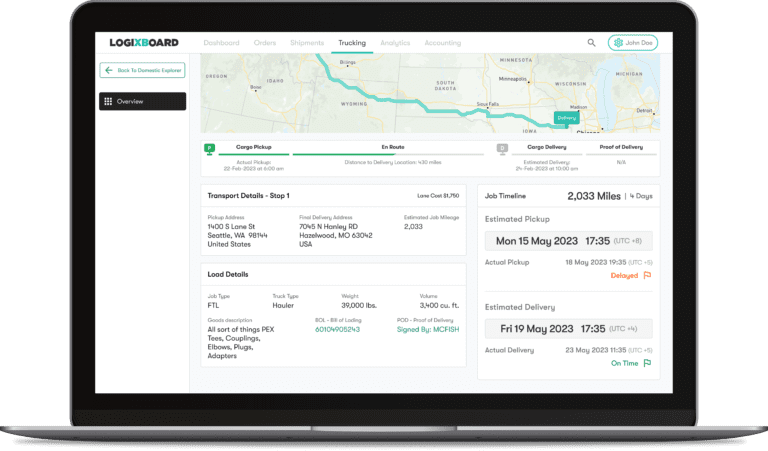Click Distance to Delivery Location text
The width and height of the screenshot is (768, 451).
(393, 162)
